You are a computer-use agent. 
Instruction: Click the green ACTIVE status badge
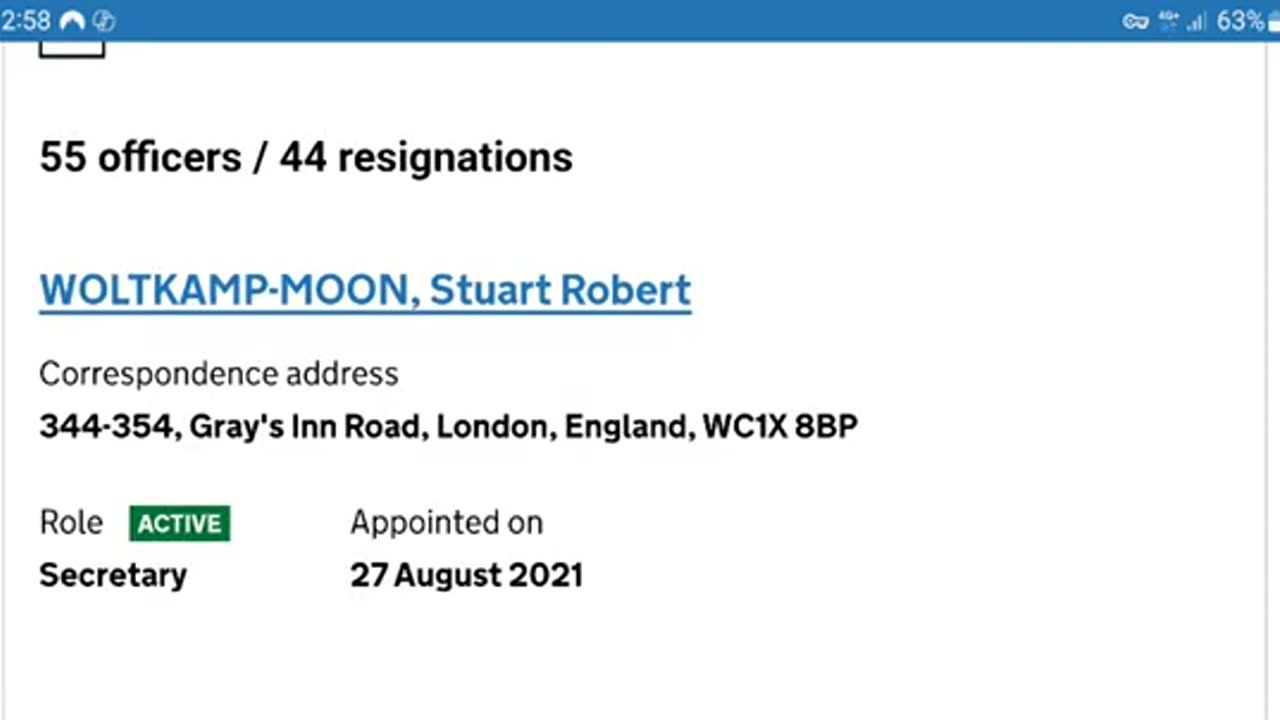coord(180,523)
